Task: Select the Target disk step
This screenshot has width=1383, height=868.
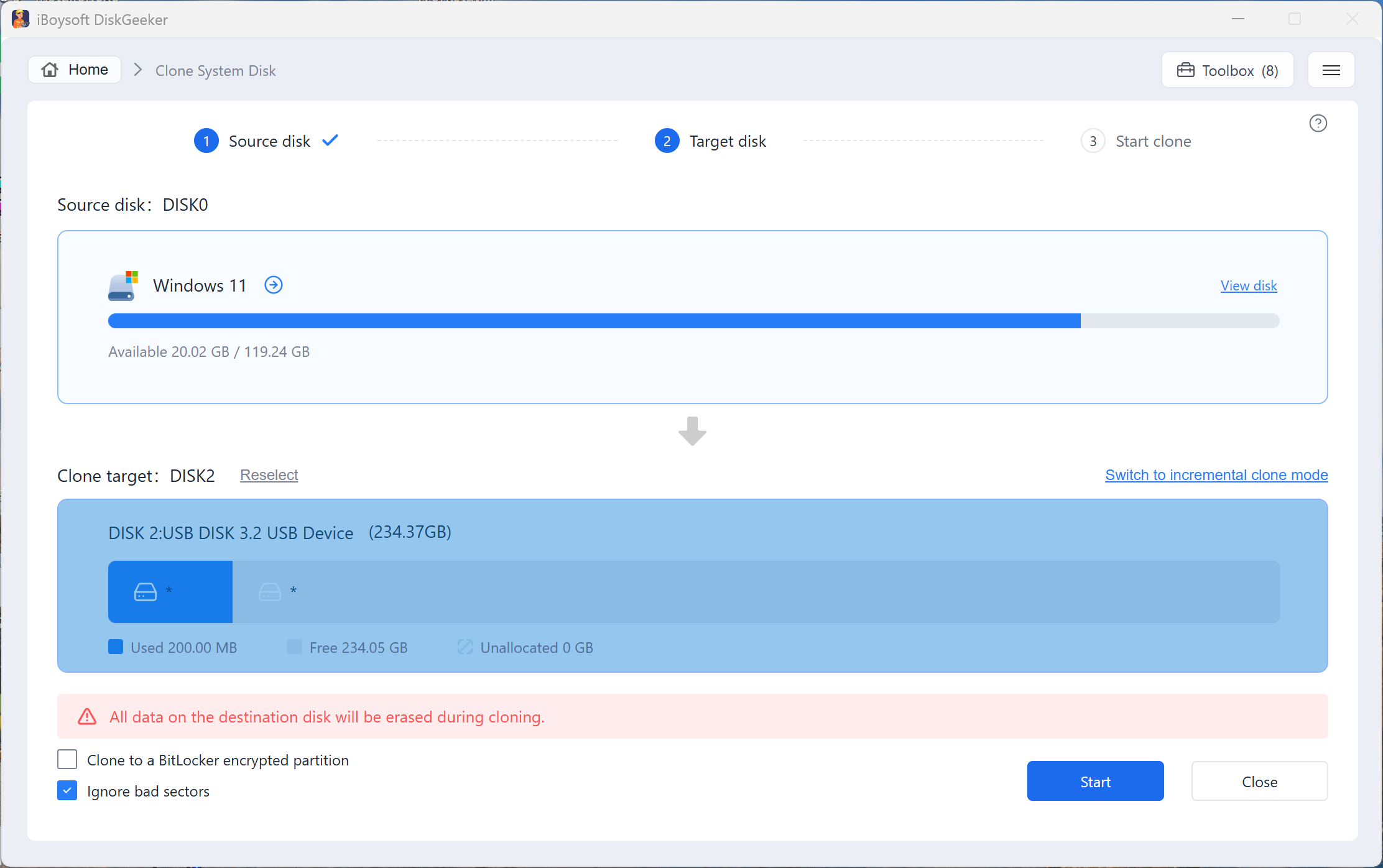Action: pos(710,141)
